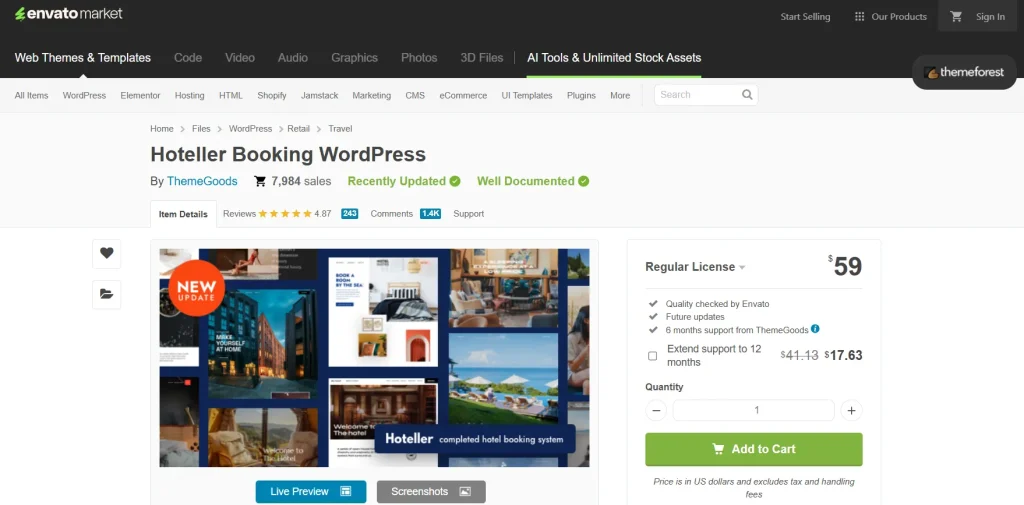Click the WordPress breadcrumb link
Image resolution: width=1024 pixels, height=505 pixels.
point(250,129)
